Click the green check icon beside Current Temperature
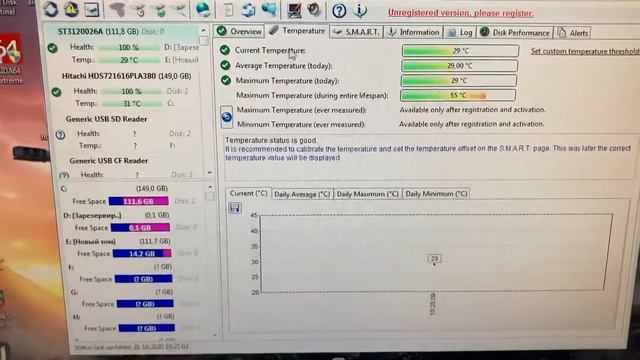This screenshot has width=640, height=360. click(224, 50)
